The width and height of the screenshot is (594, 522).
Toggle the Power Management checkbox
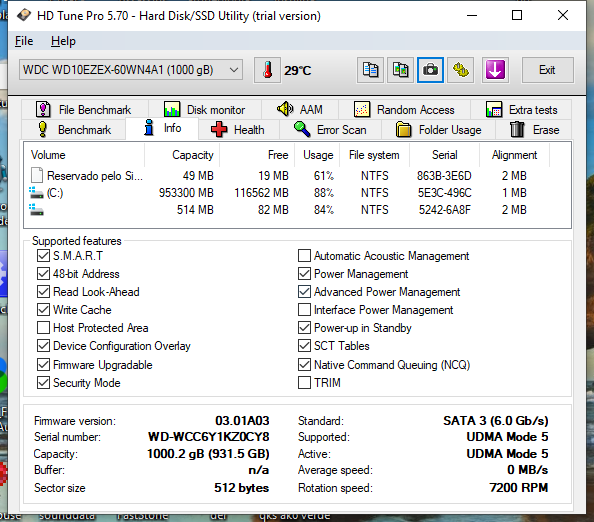(x=304, y=274)
